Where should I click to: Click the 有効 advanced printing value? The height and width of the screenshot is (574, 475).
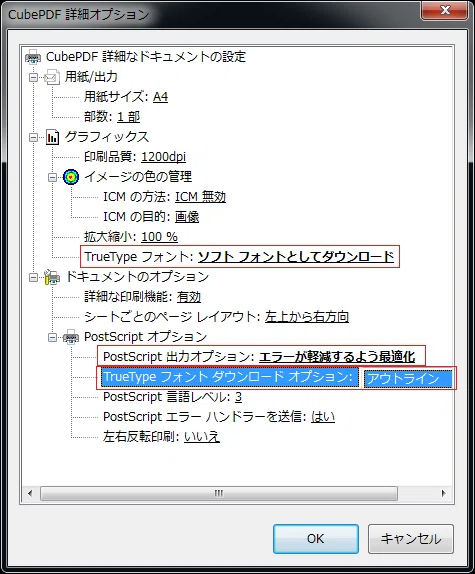click(x=189, y=297)
